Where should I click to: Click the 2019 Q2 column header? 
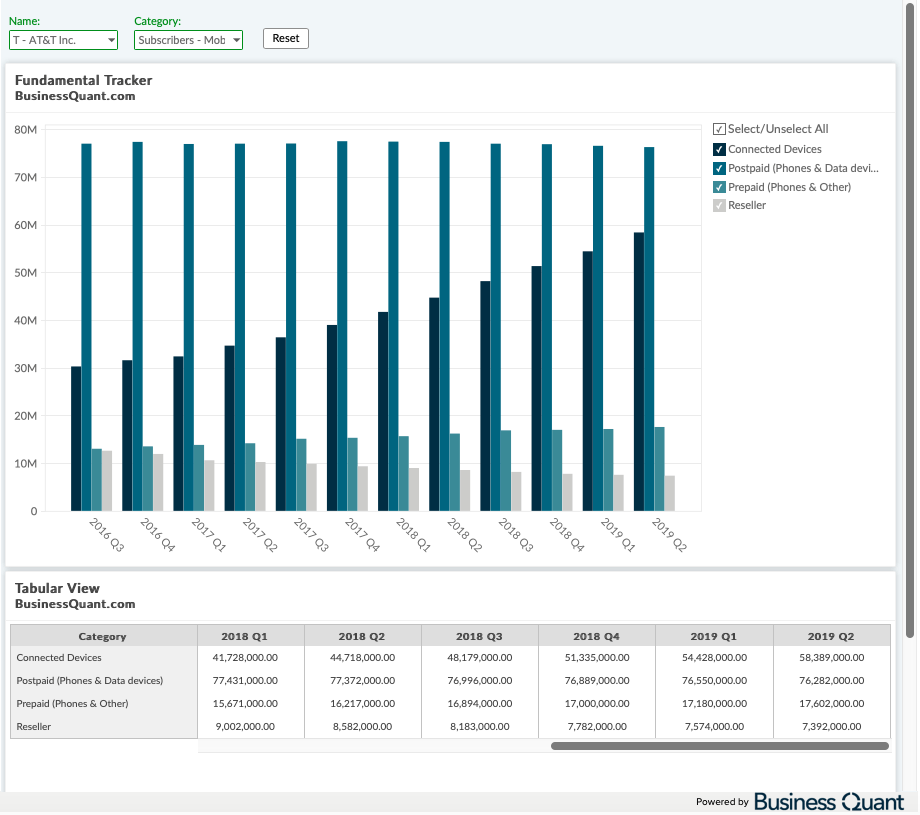(831, 636)
